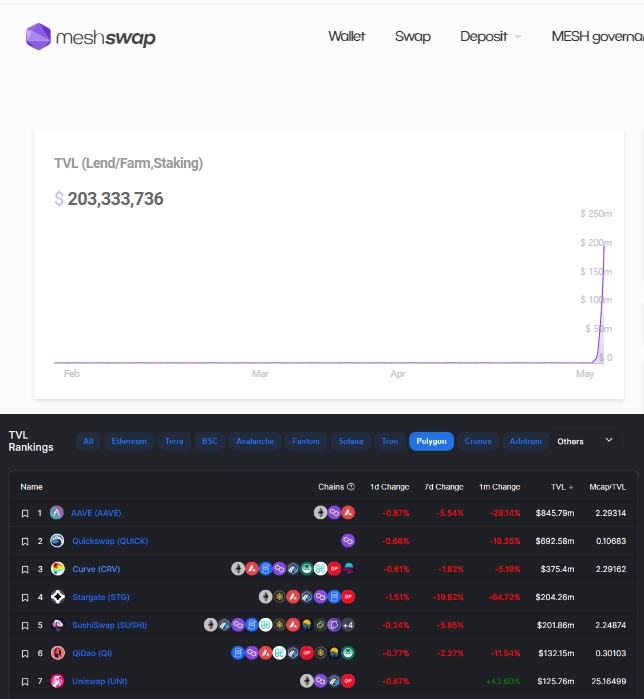Click the TVL chart spike near May

(x=602, y=300)
